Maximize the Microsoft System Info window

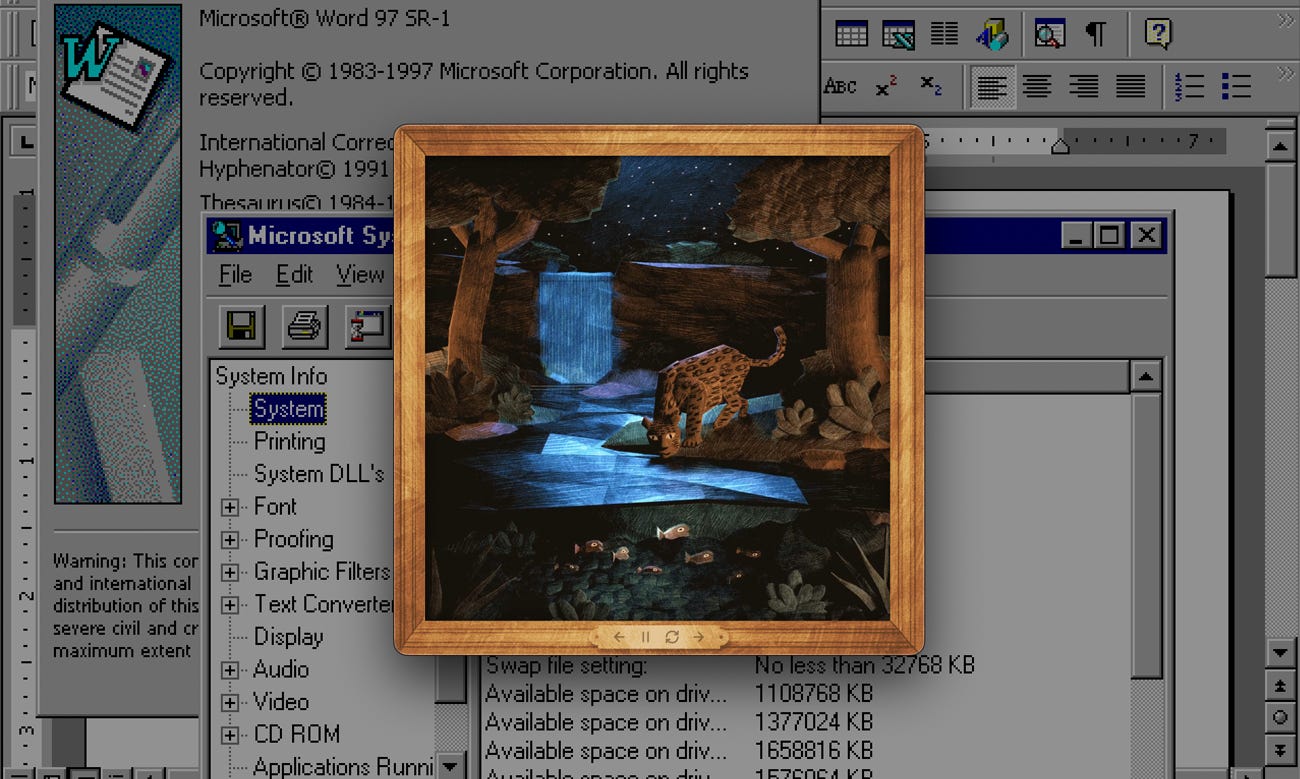pos(1109,236)
